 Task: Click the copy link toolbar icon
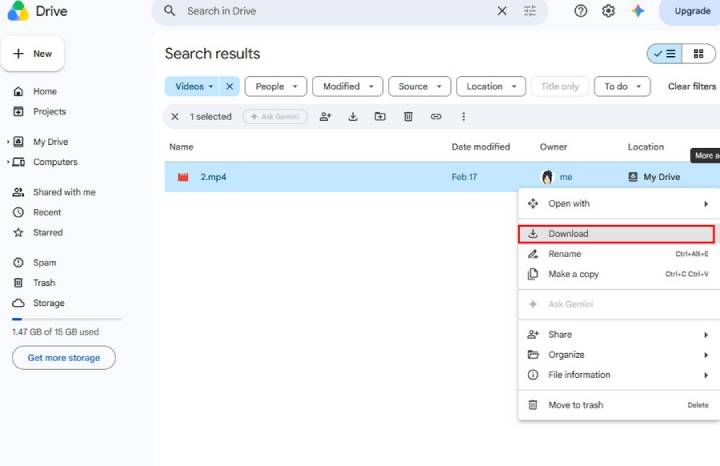click(x=436, y=117)
